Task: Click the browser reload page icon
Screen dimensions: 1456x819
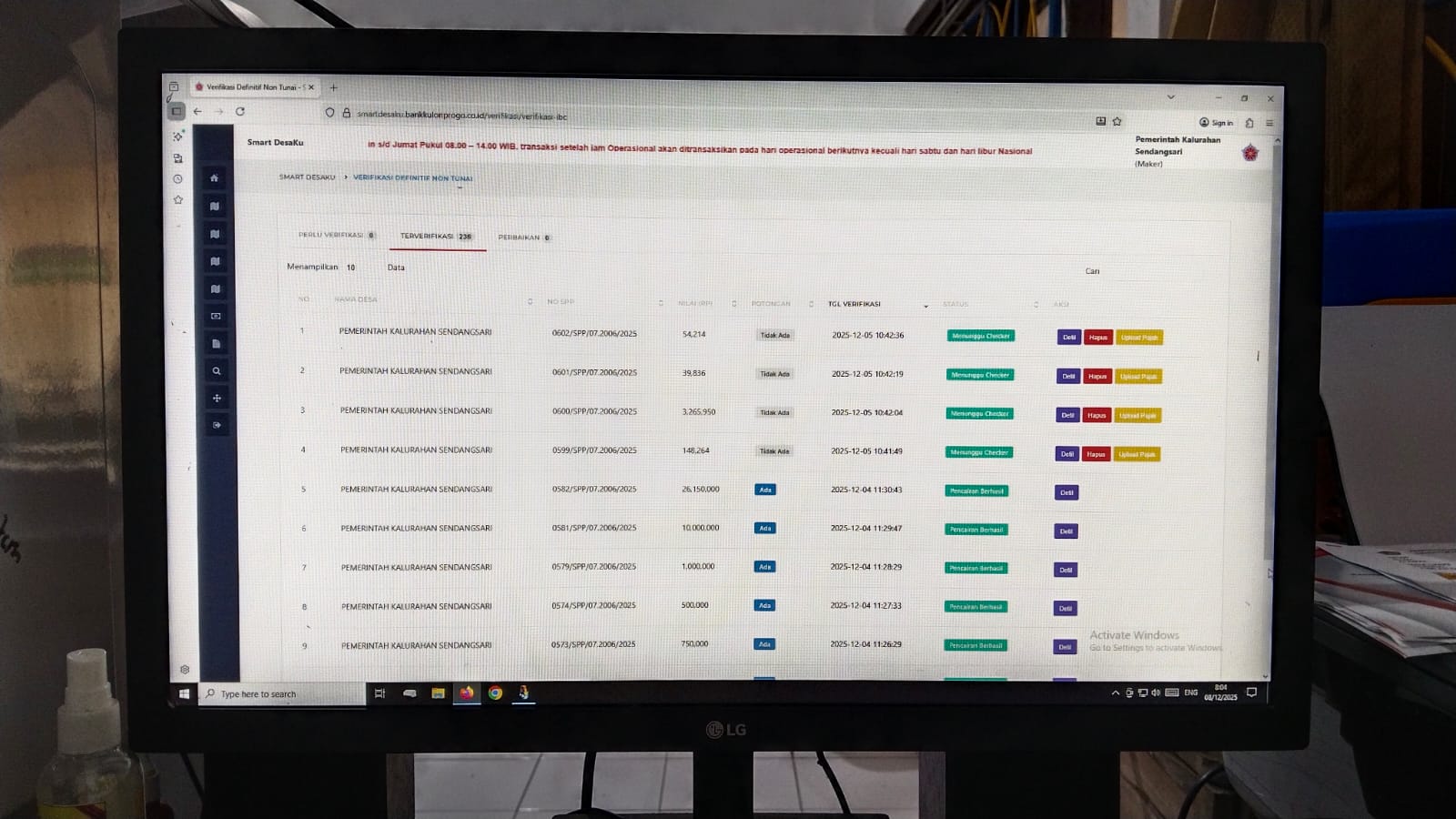Action: (240, 112)
